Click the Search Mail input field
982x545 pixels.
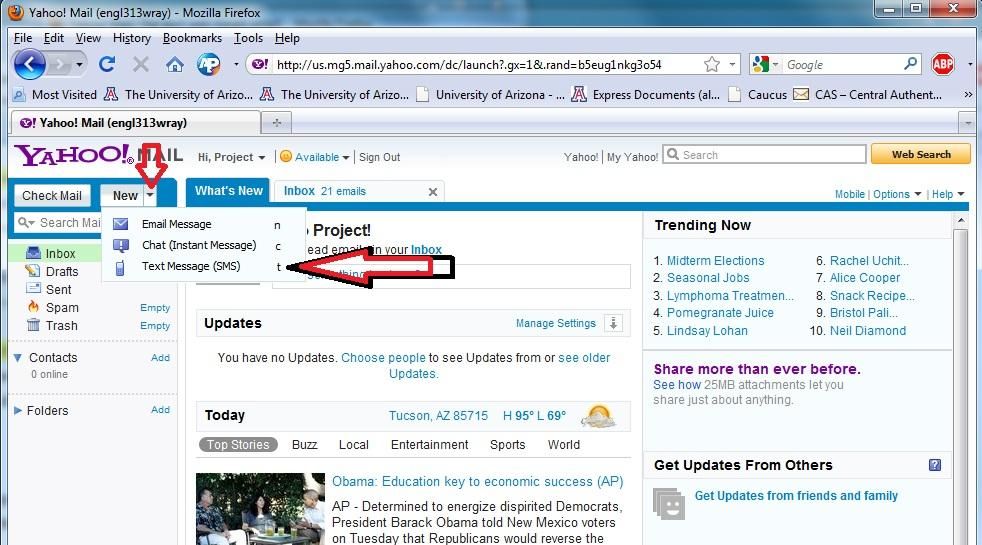click(x=58, y=222)
